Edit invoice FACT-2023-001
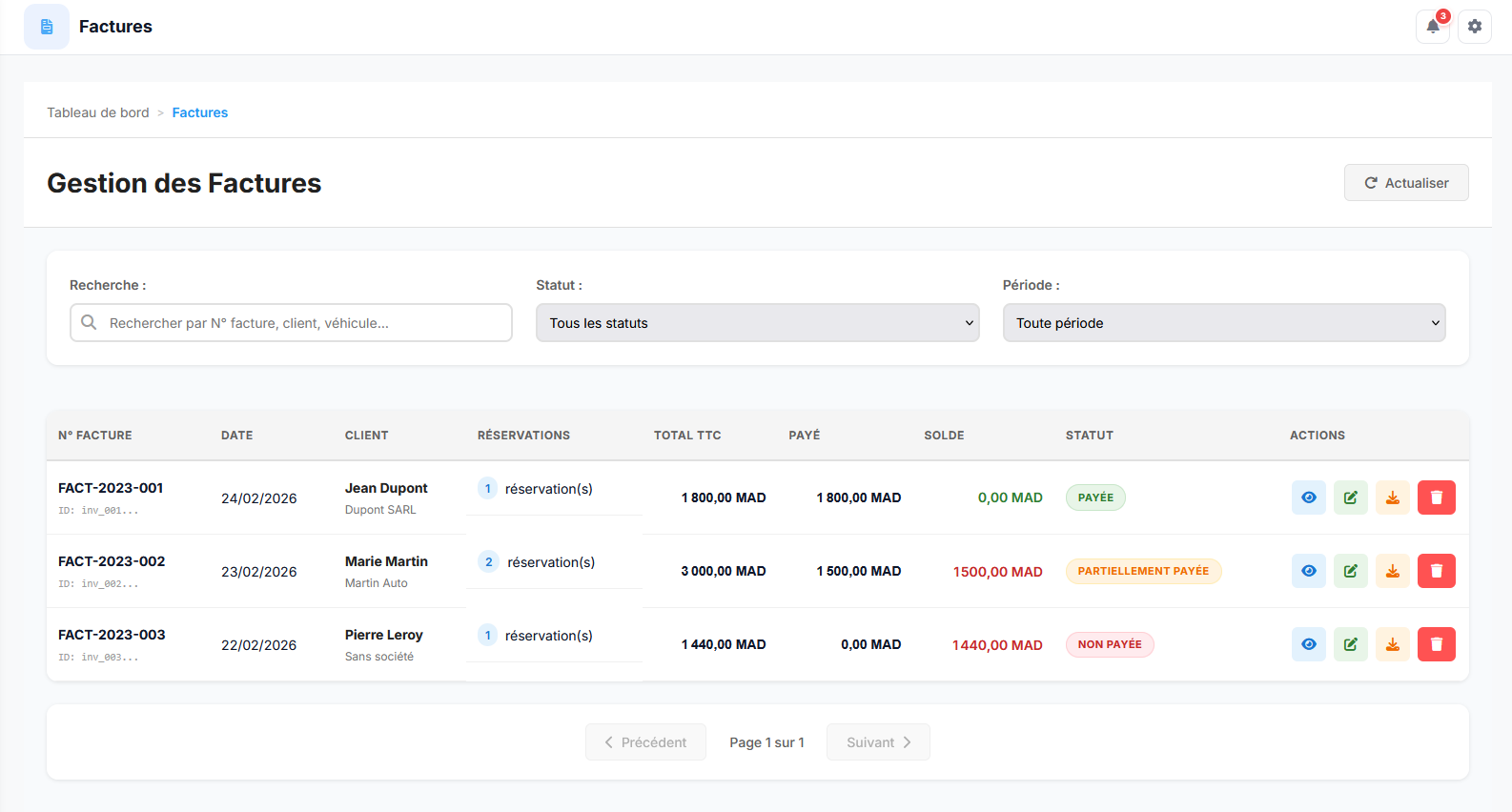Viewport: 1512px width, 812px height. click(x=1350, y=497)
